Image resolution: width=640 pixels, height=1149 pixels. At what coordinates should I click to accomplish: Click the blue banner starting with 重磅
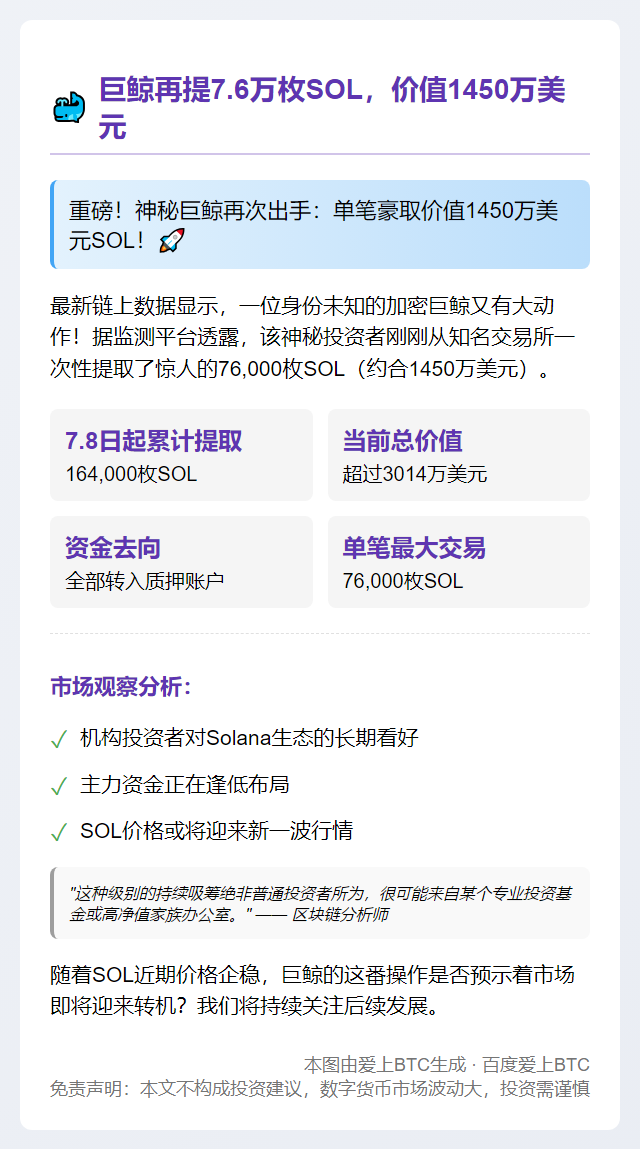[x=320, y=225]
